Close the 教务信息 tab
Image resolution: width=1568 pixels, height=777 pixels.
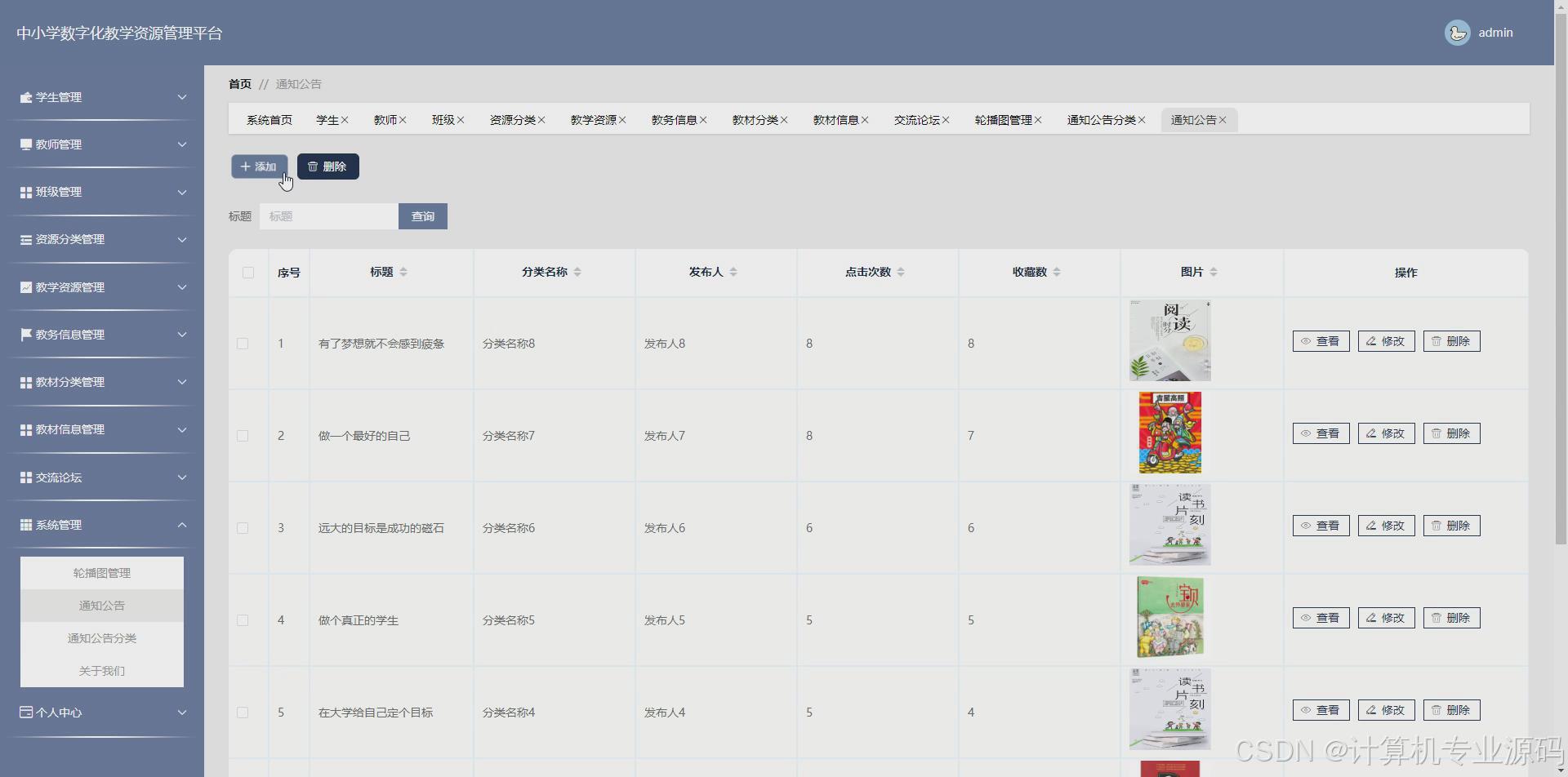coord(703,120)
